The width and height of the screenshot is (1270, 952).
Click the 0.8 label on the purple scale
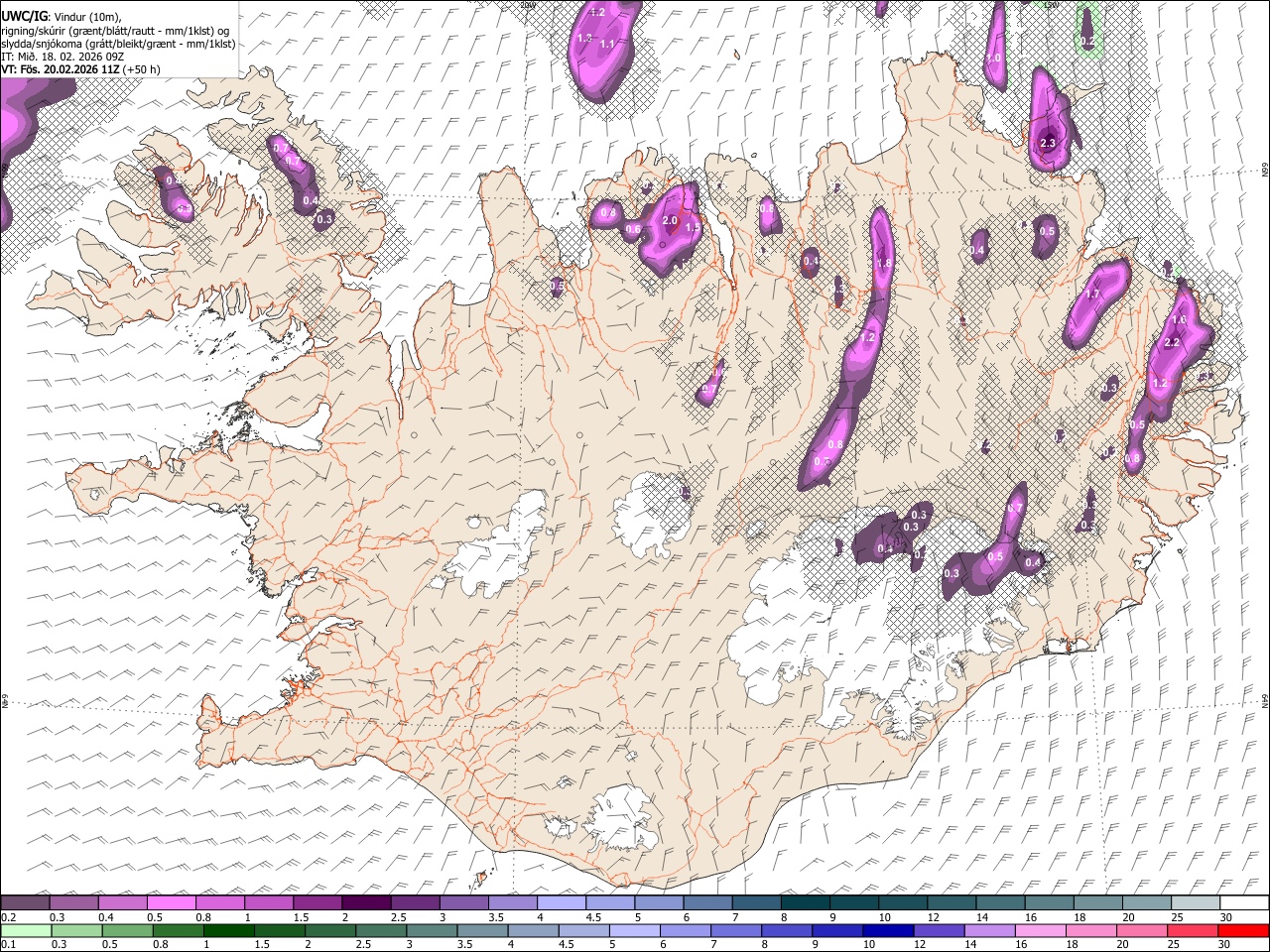[x=203, y=917]
